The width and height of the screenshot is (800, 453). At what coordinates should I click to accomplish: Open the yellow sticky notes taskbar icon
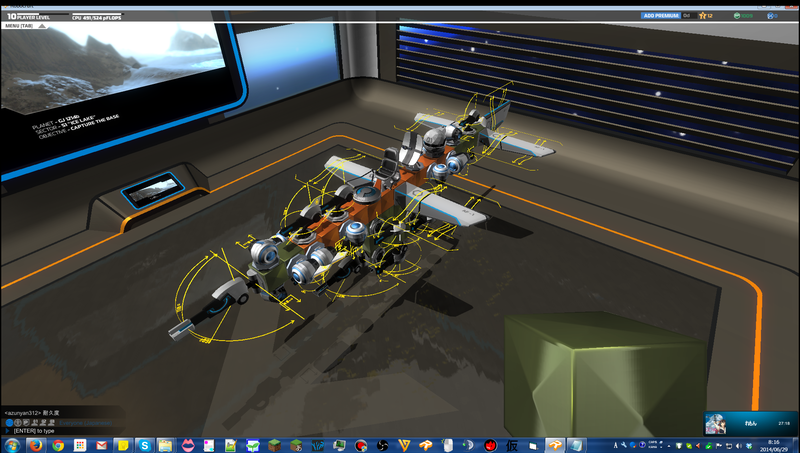pos(123,445)
